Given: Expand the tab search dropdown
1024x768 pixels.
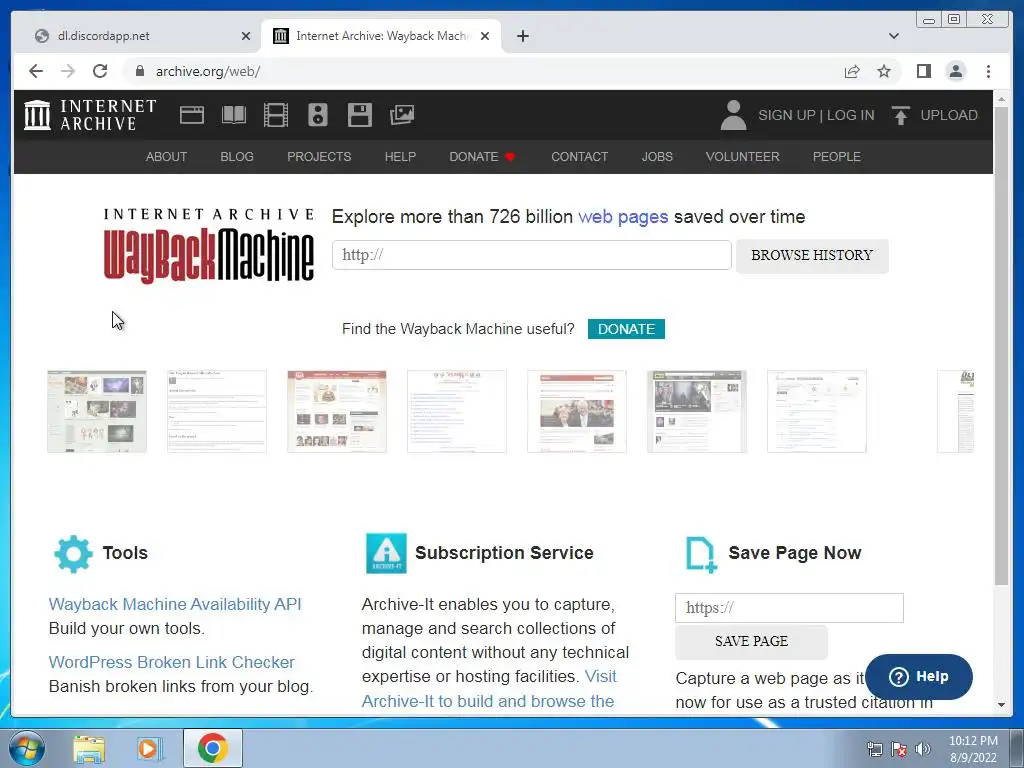Looking at the screenshot, I should point(894,36).
